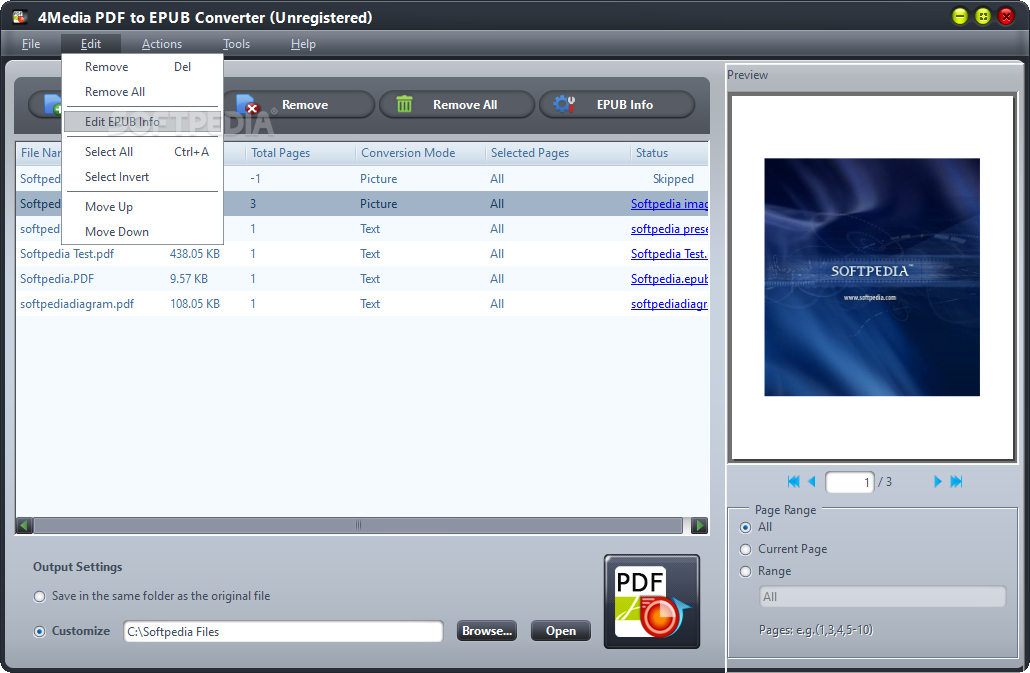Click the partly hidden Add file icon
The width and height of the screenshot is (1030, 673).
click(53, 104)
